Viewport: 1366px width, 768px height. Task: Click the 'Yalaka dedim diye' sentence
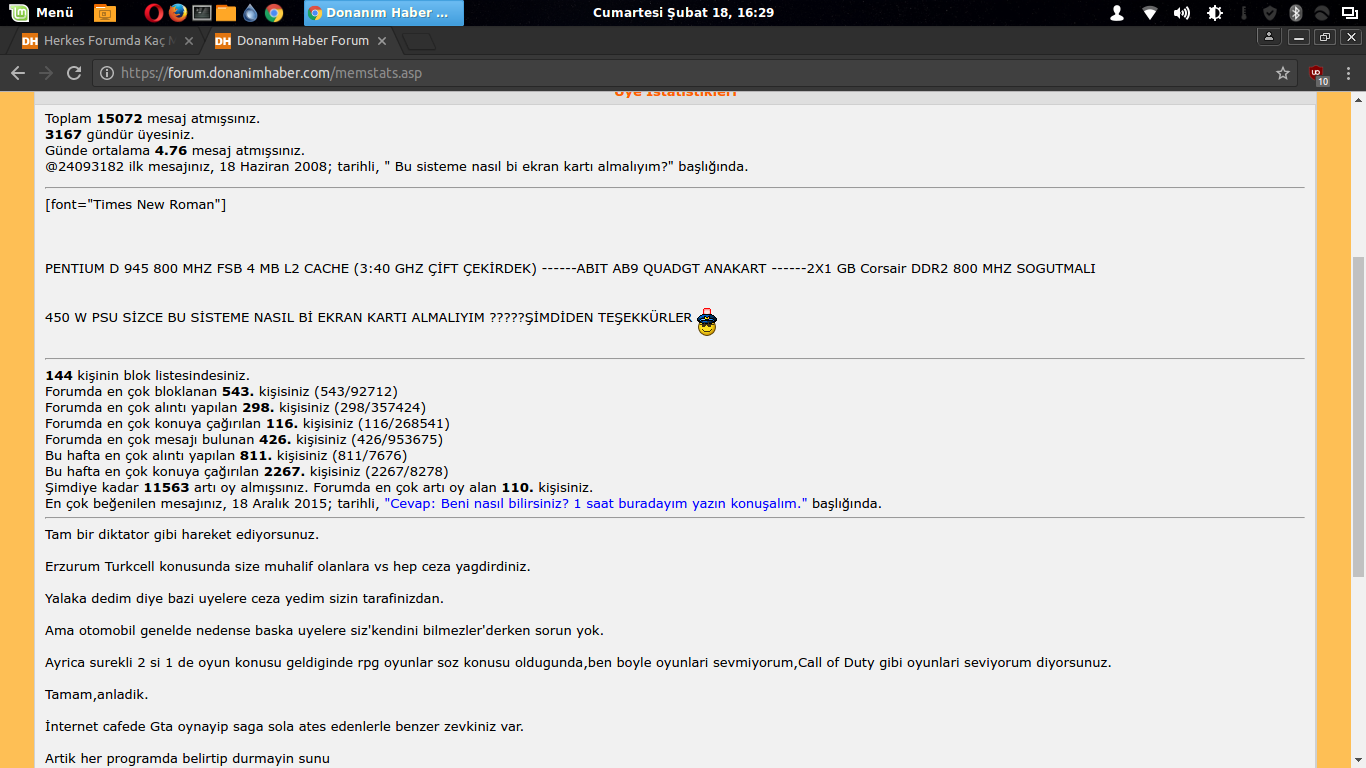[x=244, y=598]
